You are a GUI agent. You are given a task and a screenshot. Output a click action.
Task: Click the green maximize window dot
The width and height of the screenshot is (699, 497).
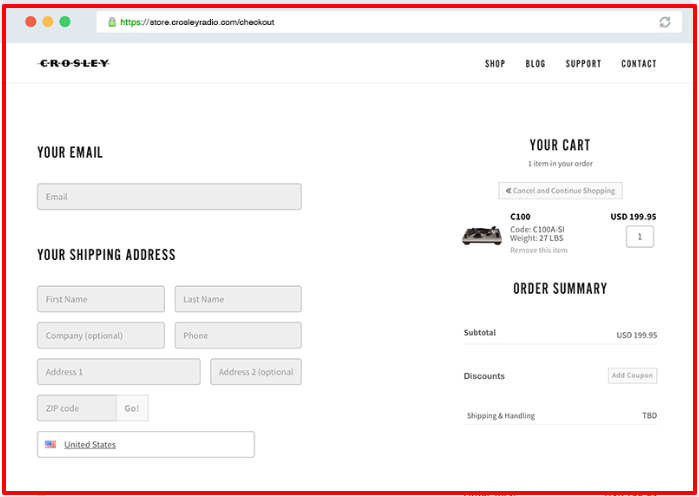click(x=65, y=21)
